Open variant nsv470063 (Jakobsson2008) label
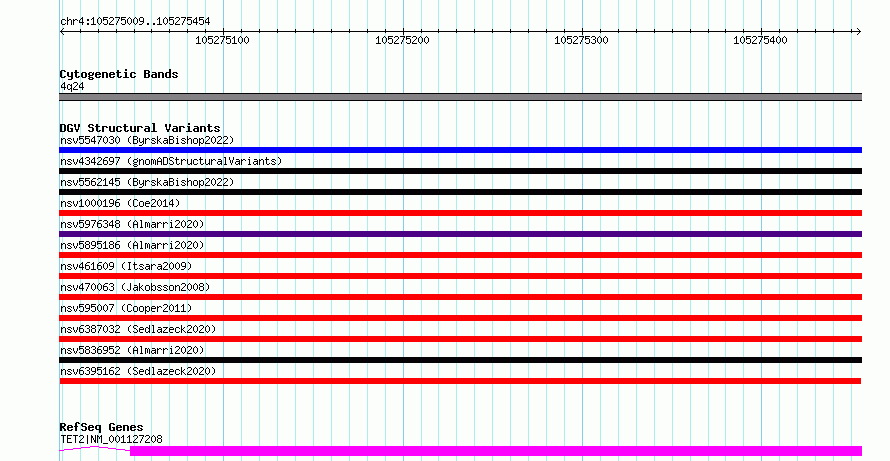The width and height of the screenshot is (890, 461). pyautogui.click(x=135, y=287)
